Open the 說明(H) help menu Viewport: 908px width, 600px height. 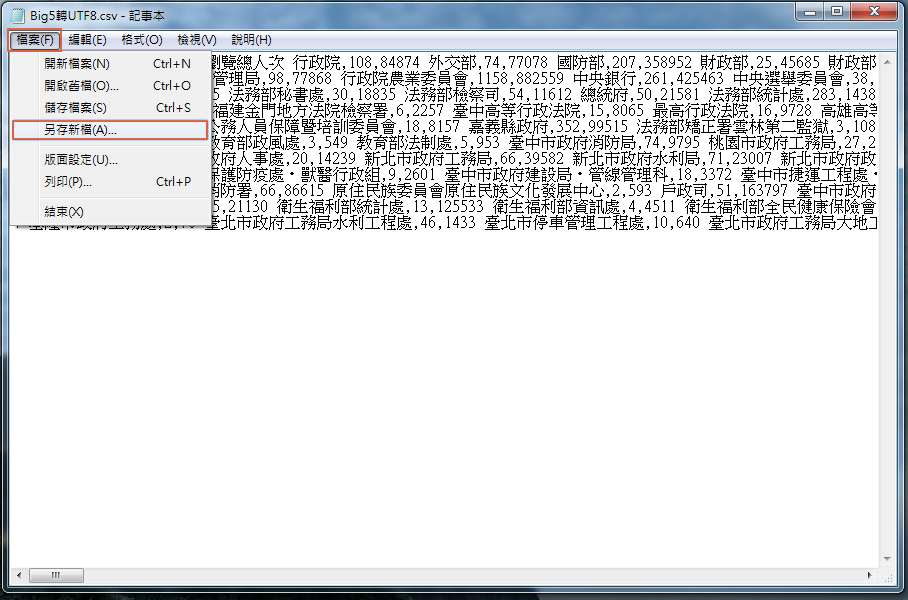(x=251, y=40)
